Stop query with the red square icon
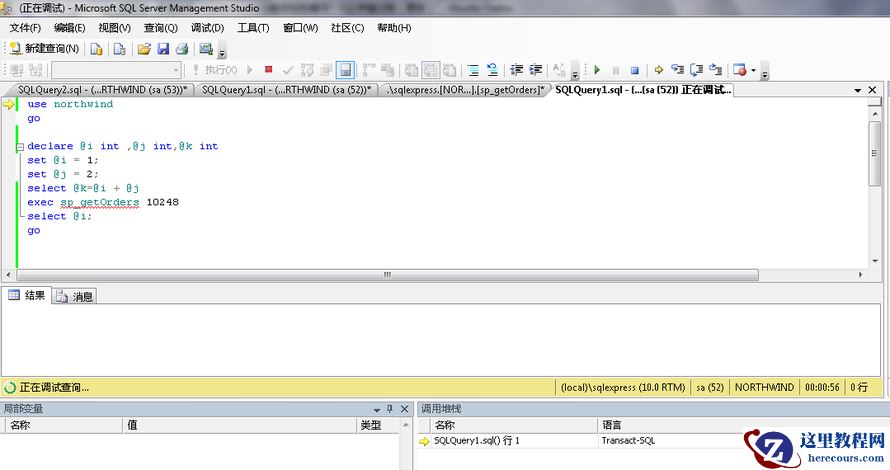 tap(268, 69)
